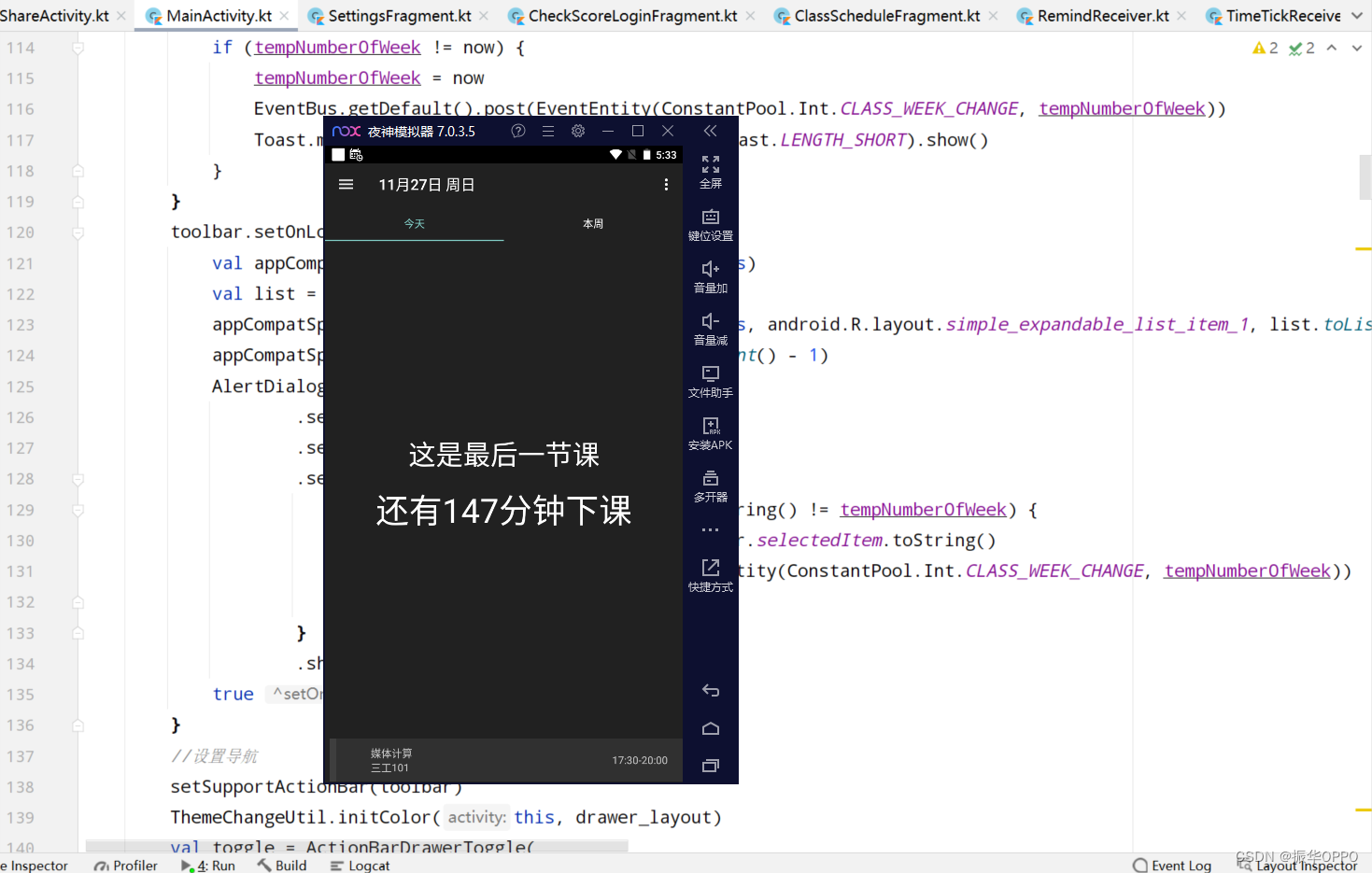Collapse code fold at line 120
Viewport: 1372px width, 873px height.
click(x=78, y=232)
